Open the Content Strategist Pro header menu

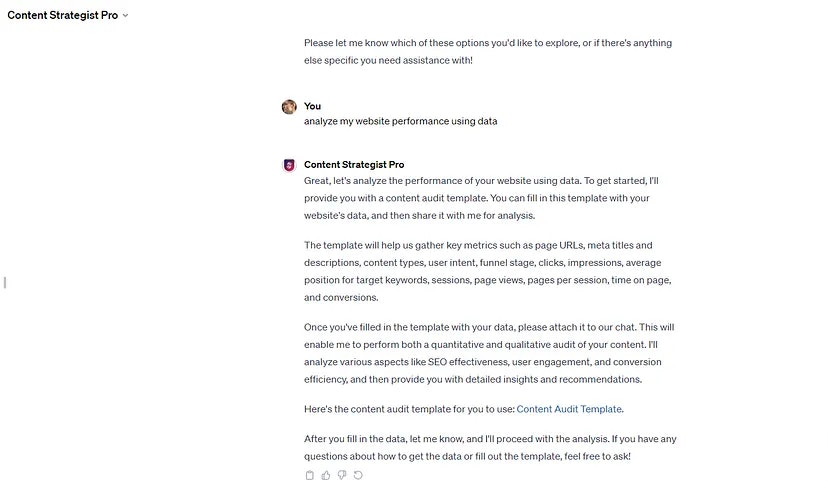coord(68,15)
